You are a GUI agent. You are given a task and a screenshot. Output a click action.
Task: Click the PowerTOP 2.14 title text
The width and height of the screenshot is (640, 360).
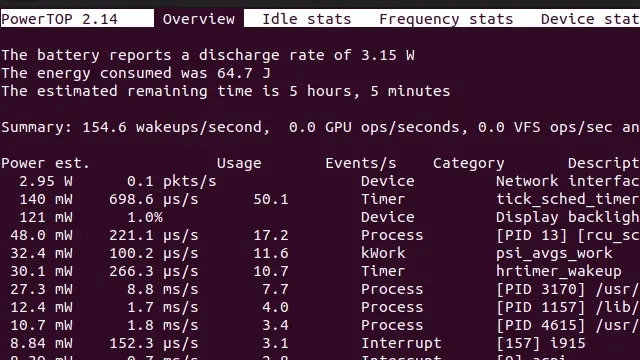(60, 19)
